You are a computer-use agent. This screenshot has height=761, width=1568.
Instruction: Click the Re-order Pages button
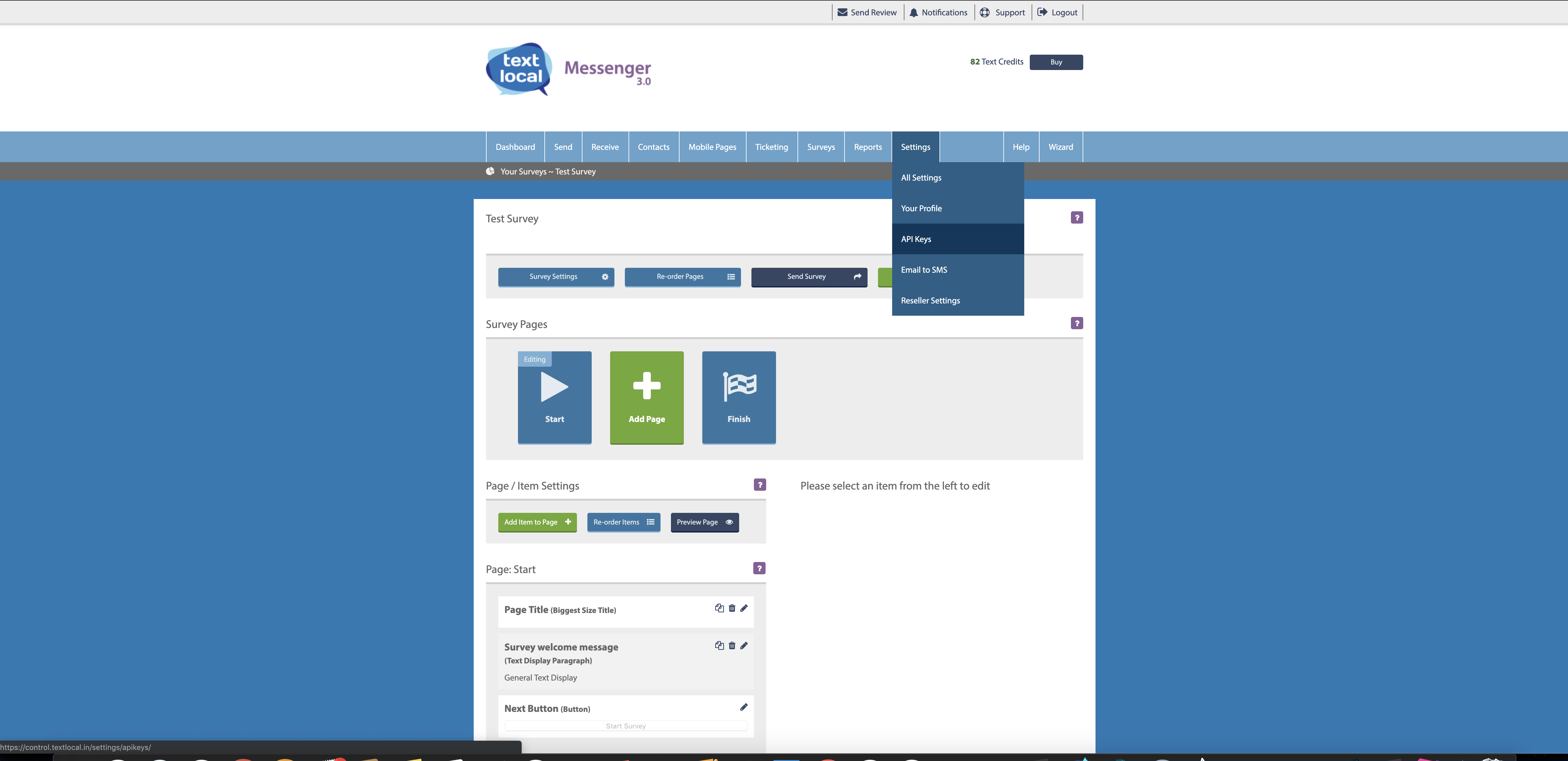pyautogui.click(x=682, y=277)
